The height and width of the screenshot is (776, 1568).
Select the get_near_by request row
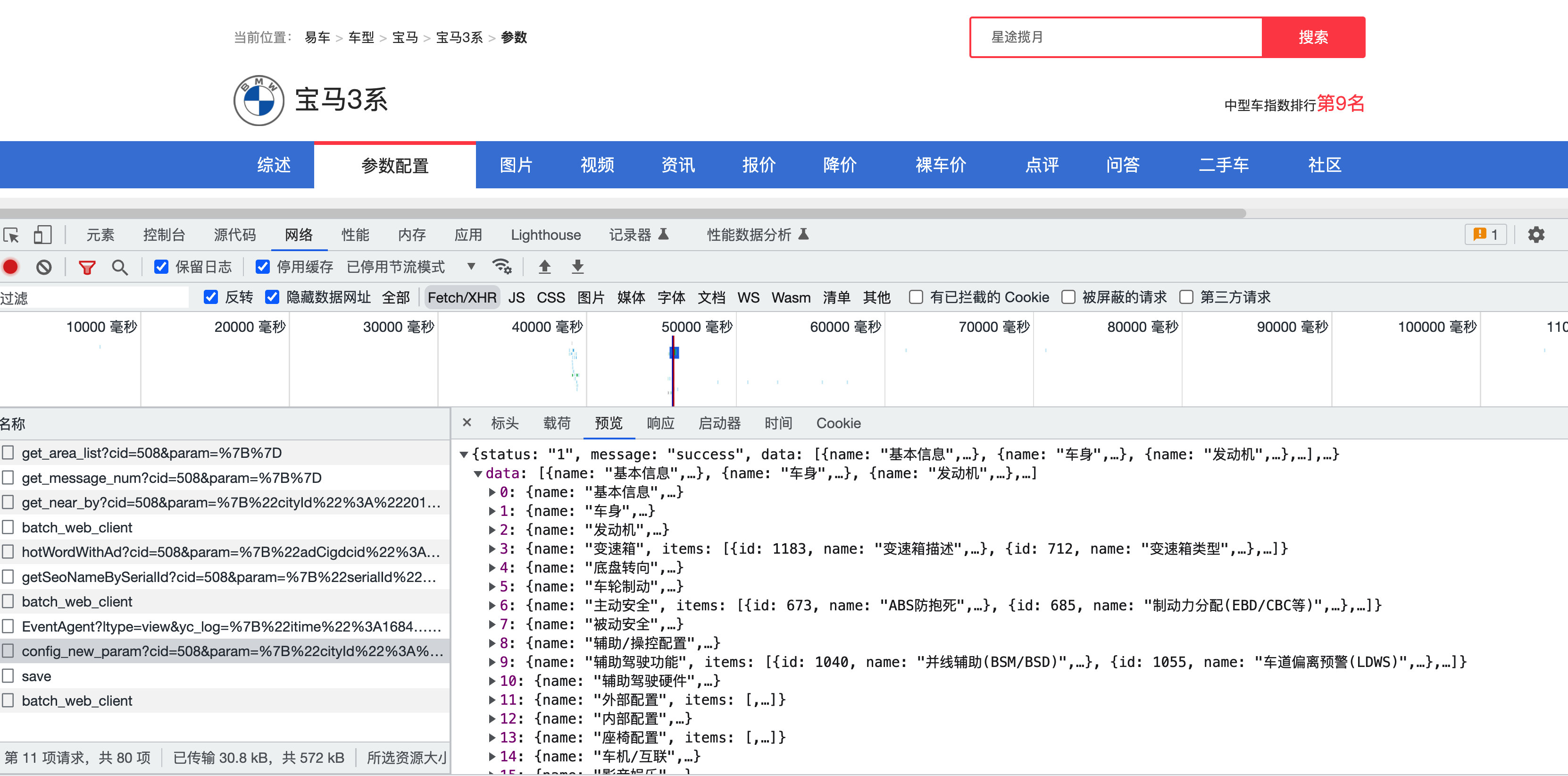coord(225,503)
